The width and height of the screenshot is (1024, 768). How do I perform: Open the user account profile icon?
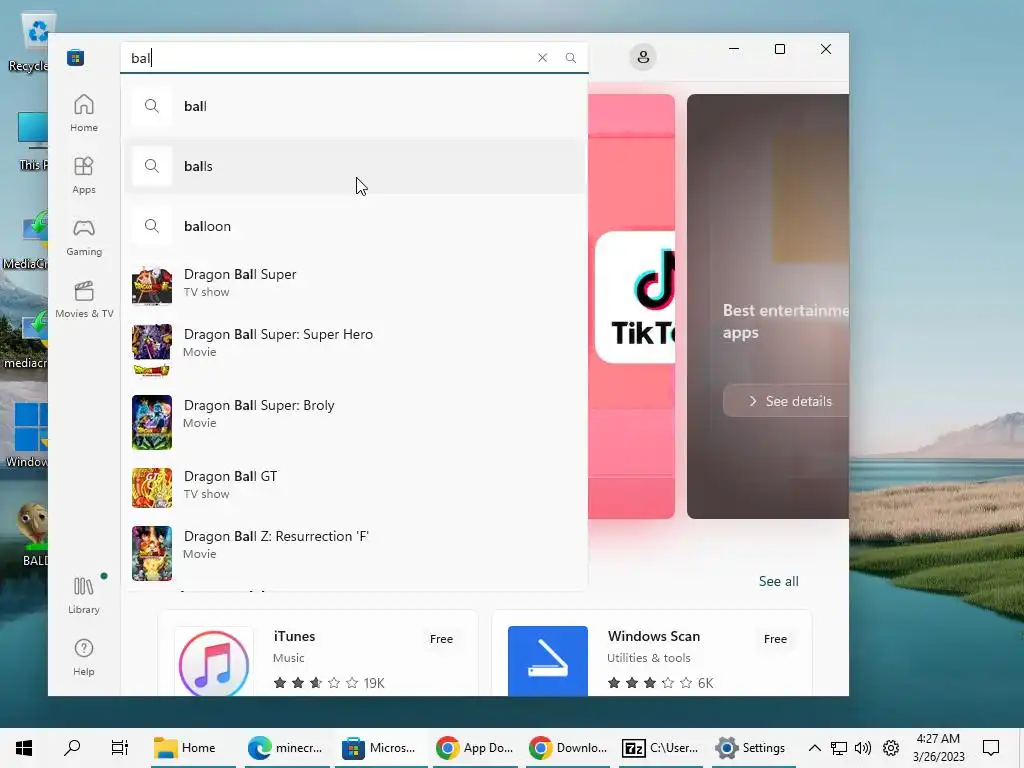[643, 57]
